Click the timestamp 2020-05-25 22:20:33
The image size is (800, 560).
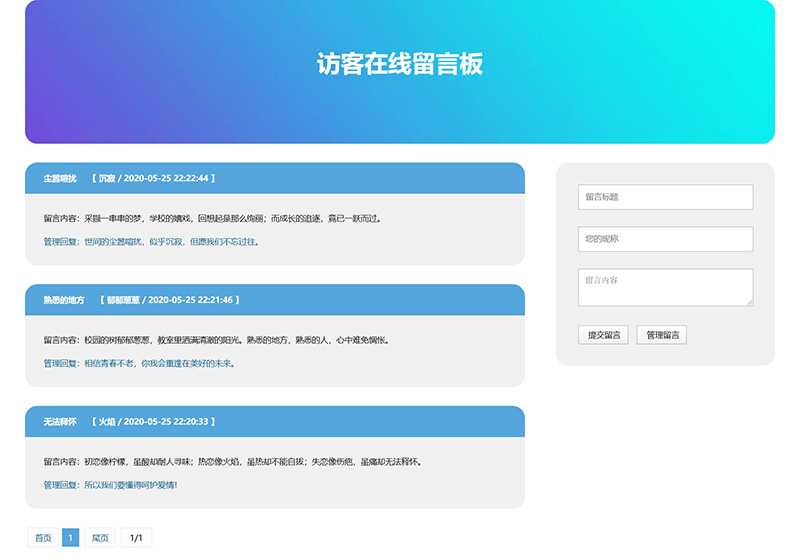point(166,422)
